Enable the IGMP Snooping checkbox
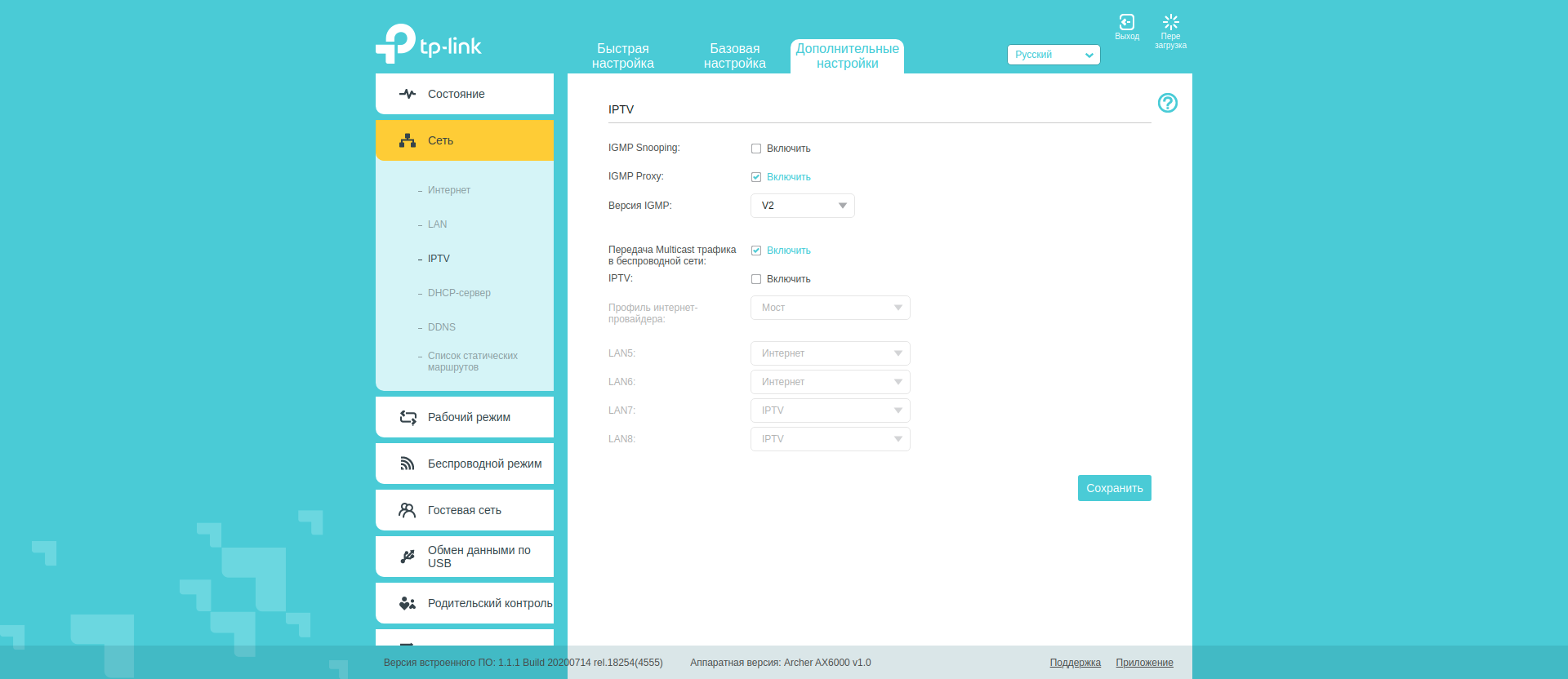 point(756,149)
